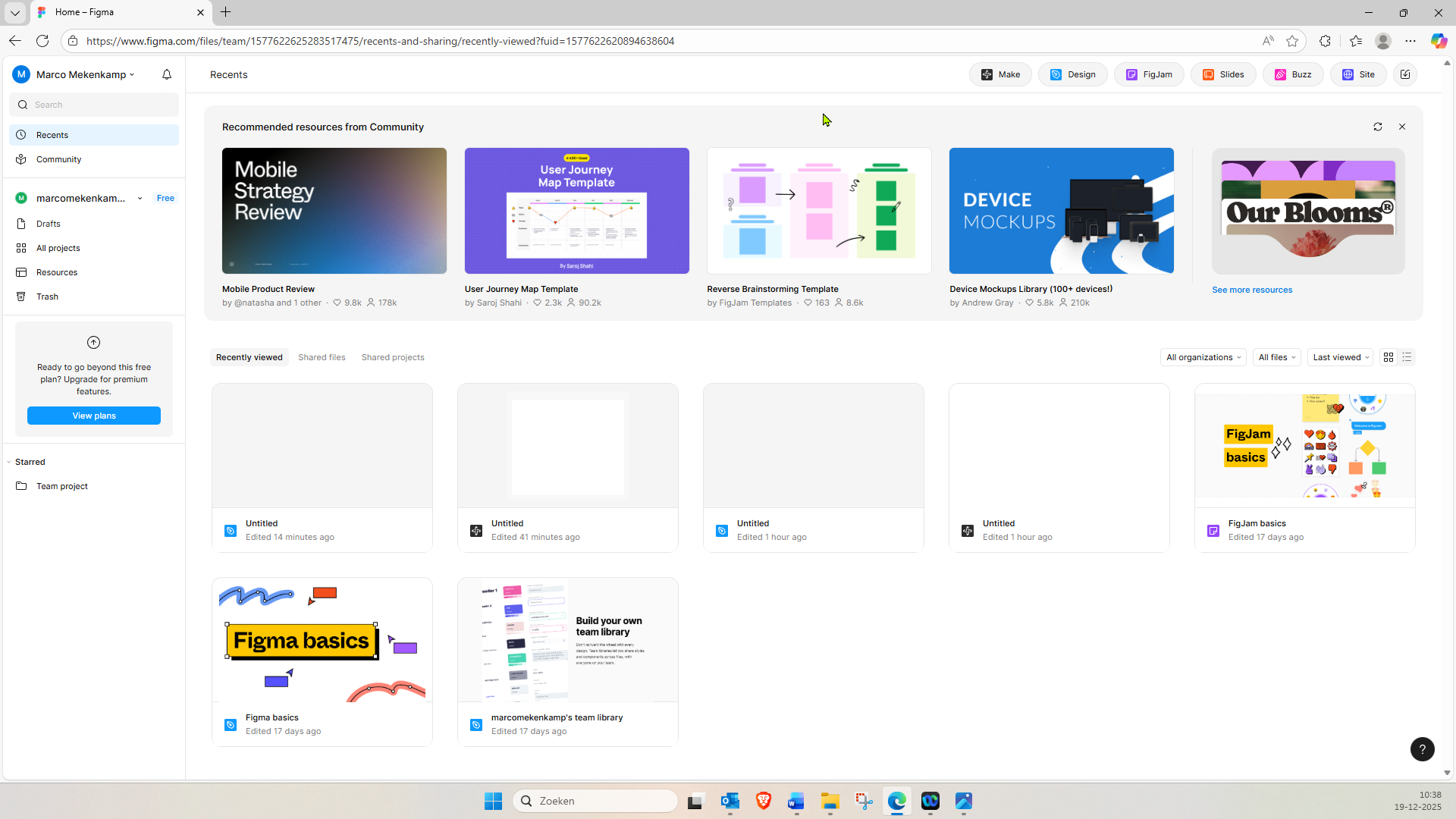Open the browser extensions menu
Image resolution: width=1456 pixels, height=819 pixels.
1325,41
